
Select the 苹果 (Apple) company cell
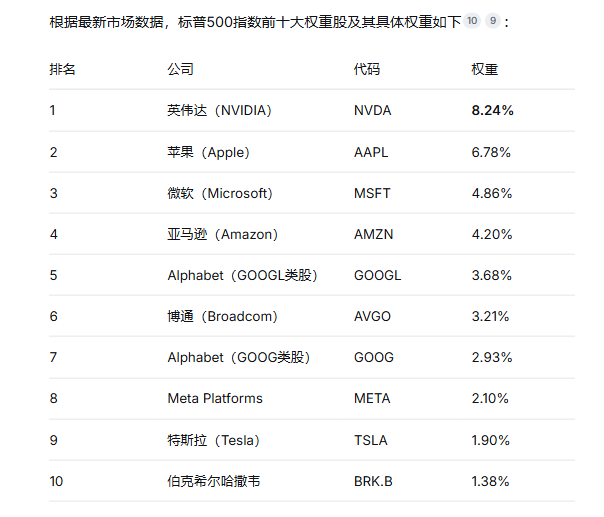(208, 152)
